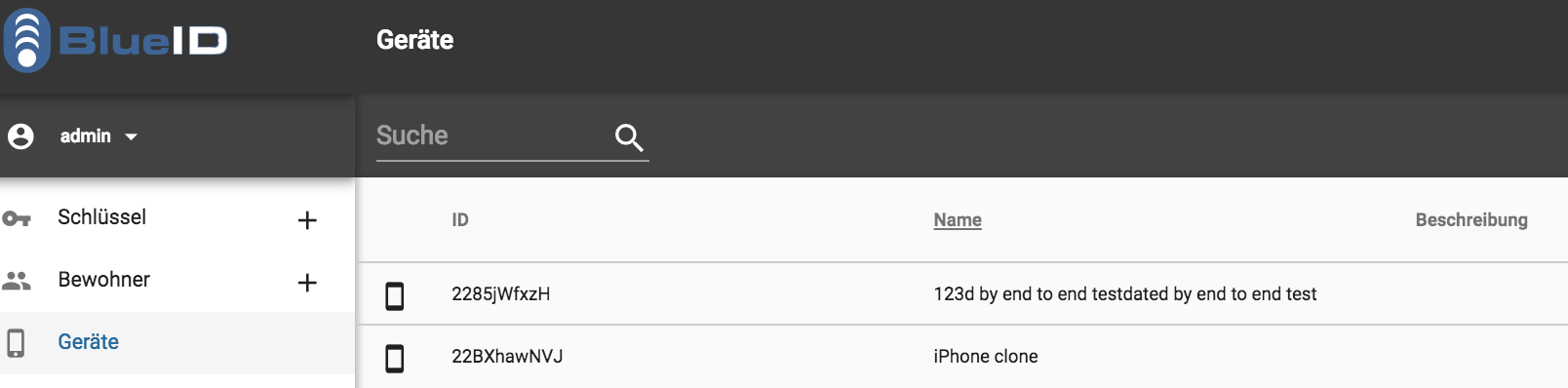The image size is (1568, 388).
Task: Add a new Bewohner with plus icon
Action: coord(307,283)
